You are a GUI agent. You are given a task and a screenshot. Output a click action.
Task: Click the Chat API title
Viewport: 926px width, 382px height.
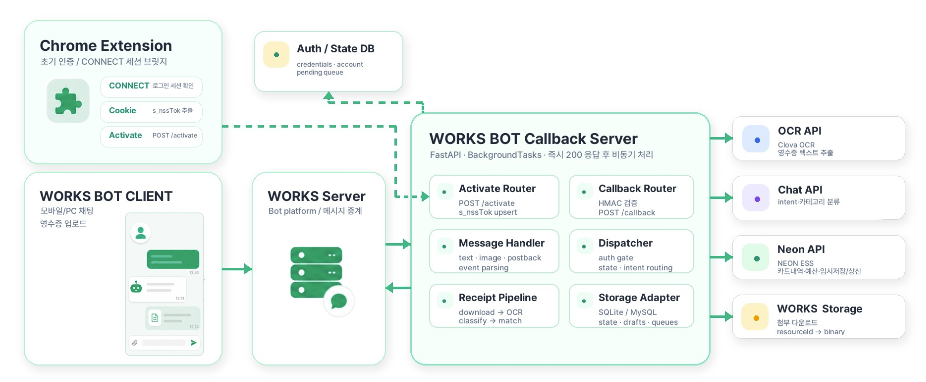[x=800, y=190]
